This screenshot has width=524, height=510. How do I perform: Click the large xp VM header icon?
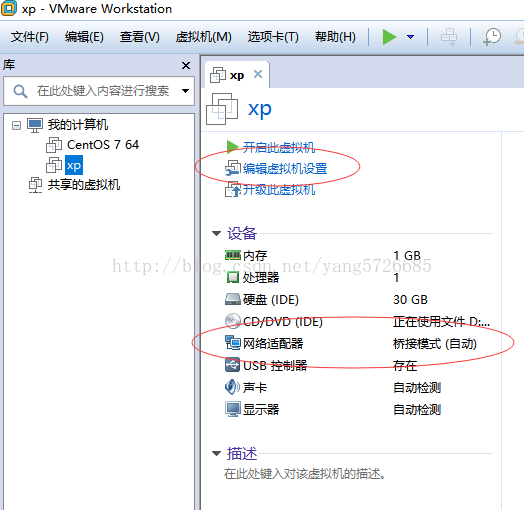[x=222, y=109]
